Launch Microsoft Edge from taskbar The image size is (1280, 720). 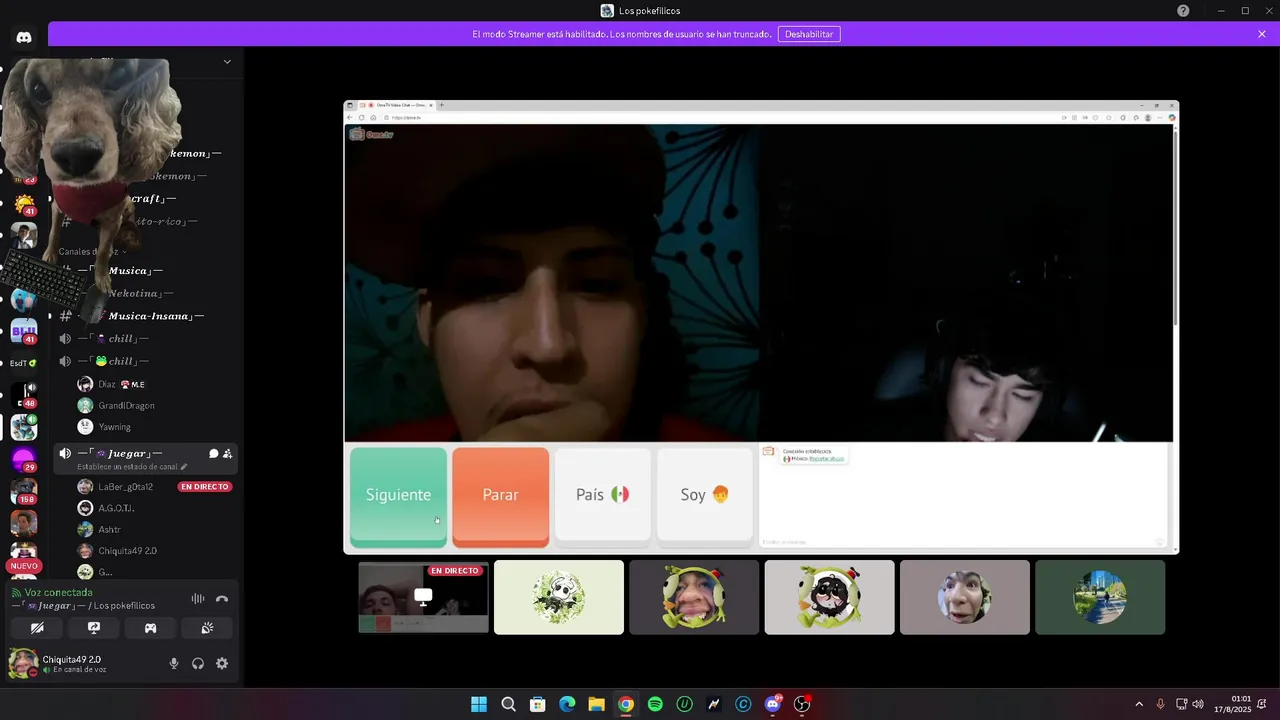[567, 704]
